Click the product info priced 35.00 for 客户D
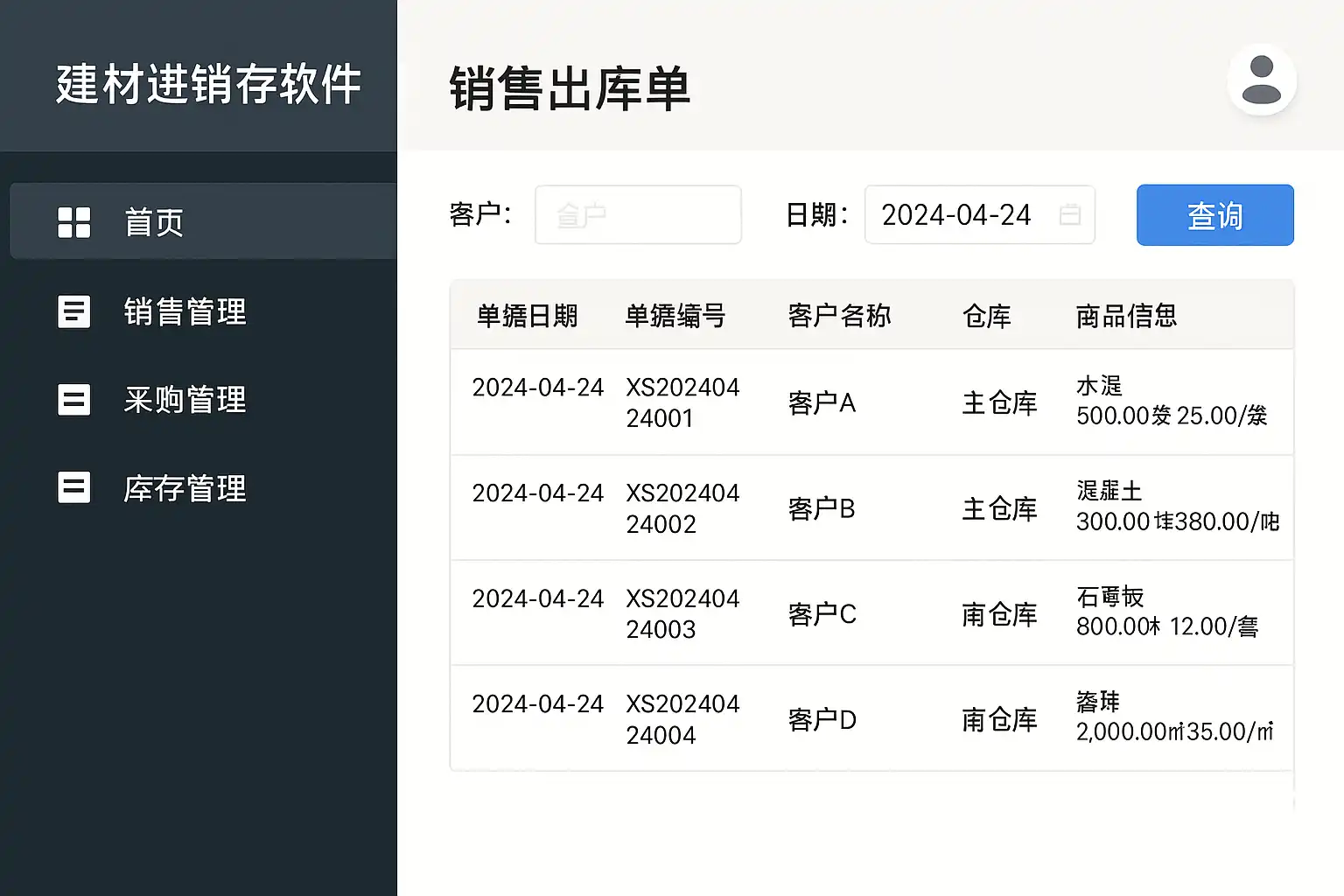The image size is (1344, 896). [1175, 717]
